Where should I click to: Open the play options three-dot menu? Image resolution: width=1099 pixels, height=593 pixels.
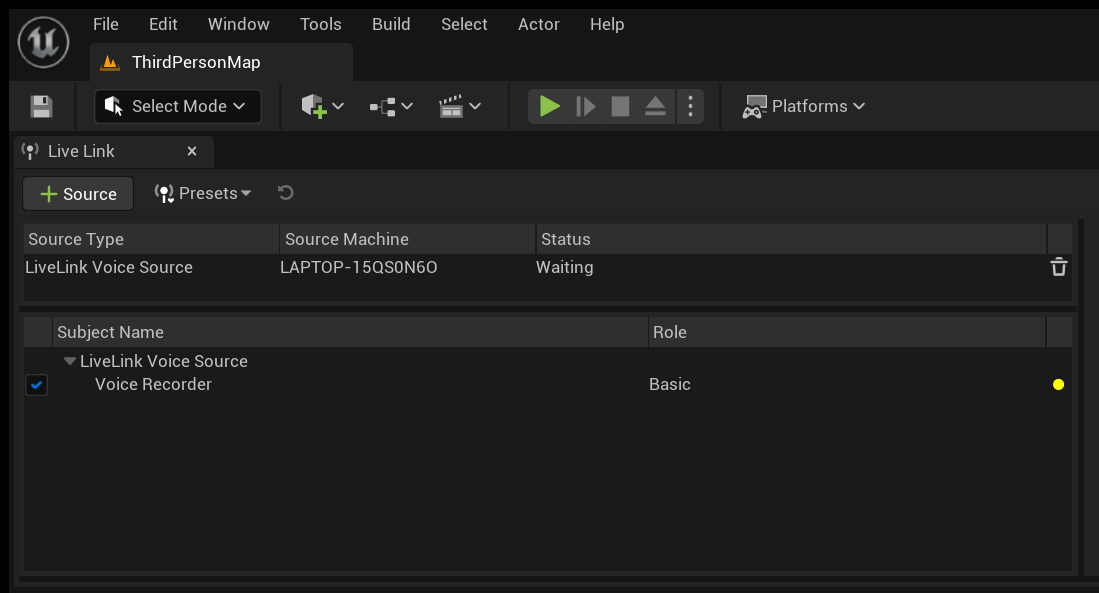click(691, 106)
